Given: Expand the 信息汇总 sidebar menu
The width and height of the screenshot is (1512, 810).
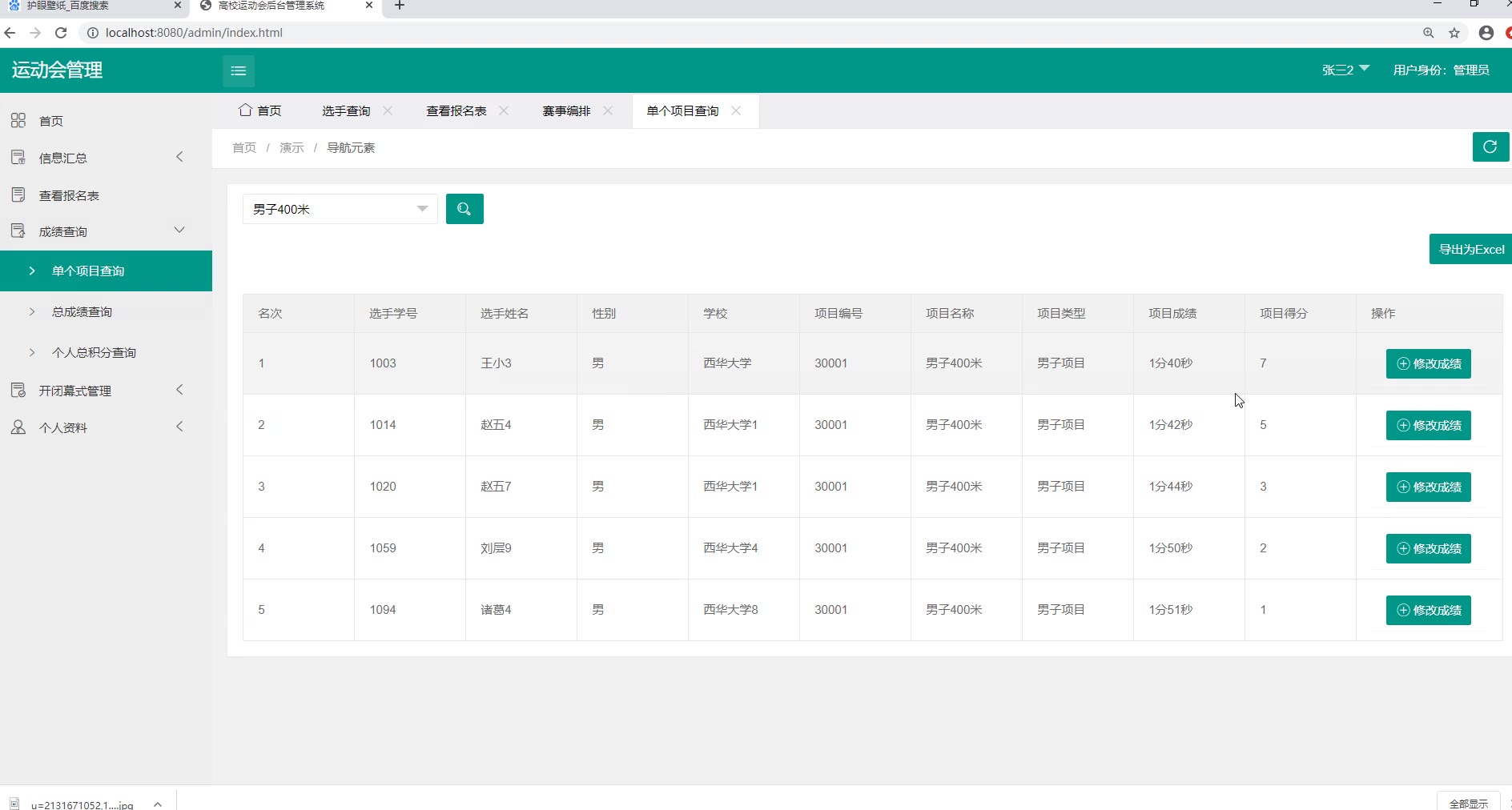Looking at the screenshot, I should (96, 158).
